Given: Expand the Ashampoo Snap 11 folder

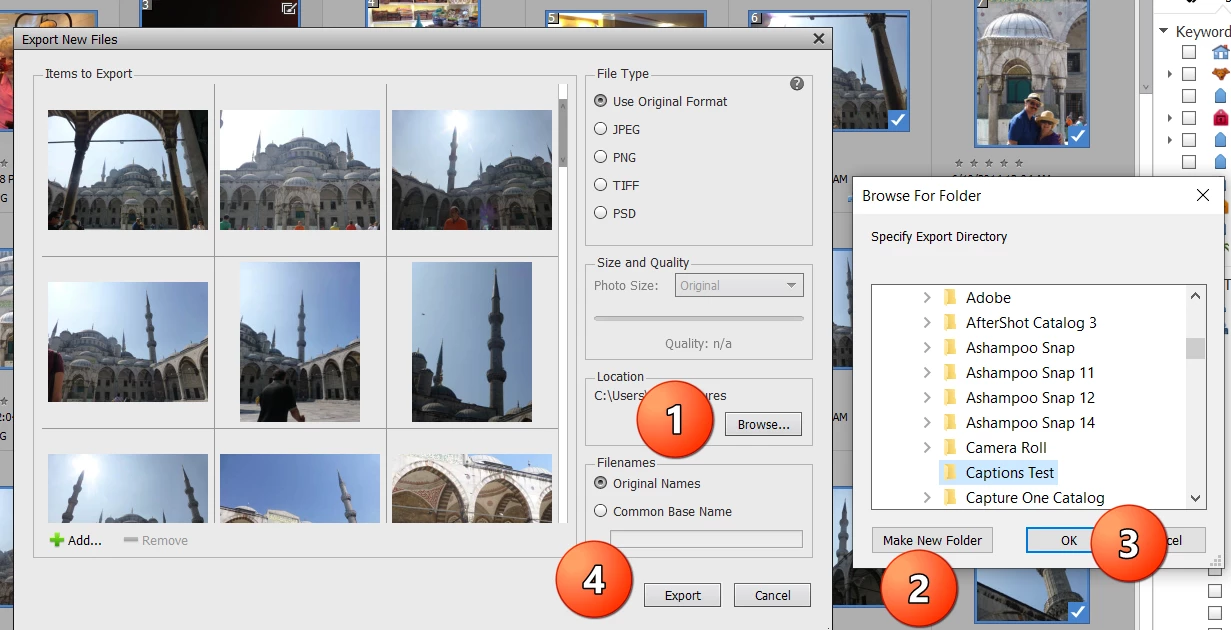Looking at the screenshot, I should [926, 372].
